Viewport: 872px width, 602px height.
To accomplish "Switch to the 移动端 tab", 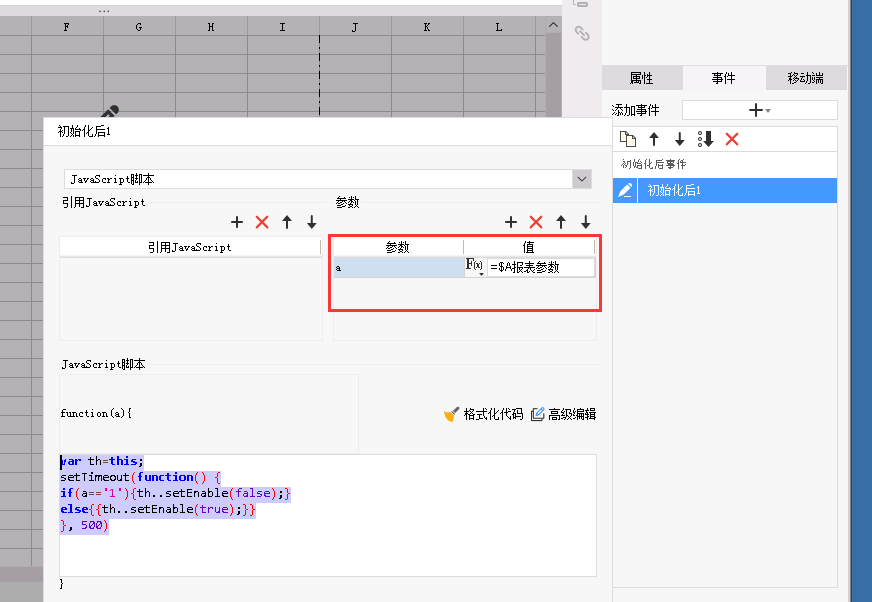I will (x=806, y=78).
